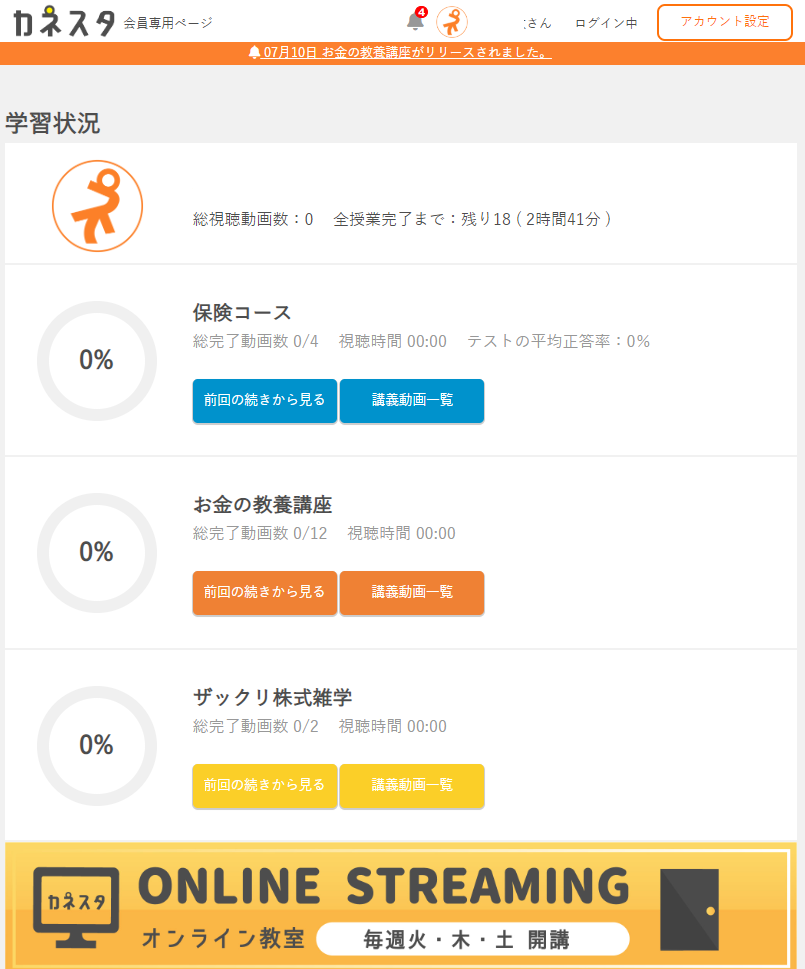805x969 pixels.
Task: Click the red notification count badge
Action: (422, 12)
